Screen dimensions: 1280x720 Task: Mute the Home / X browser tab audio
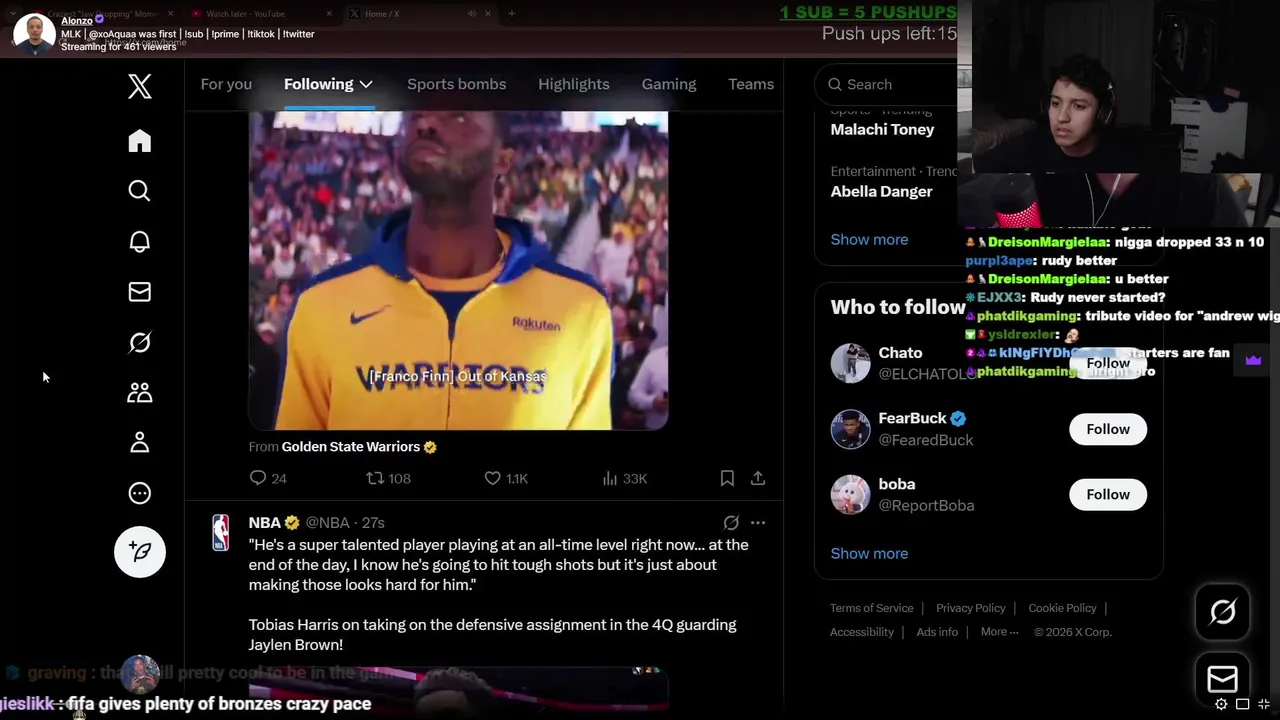(x=472, y=14)
